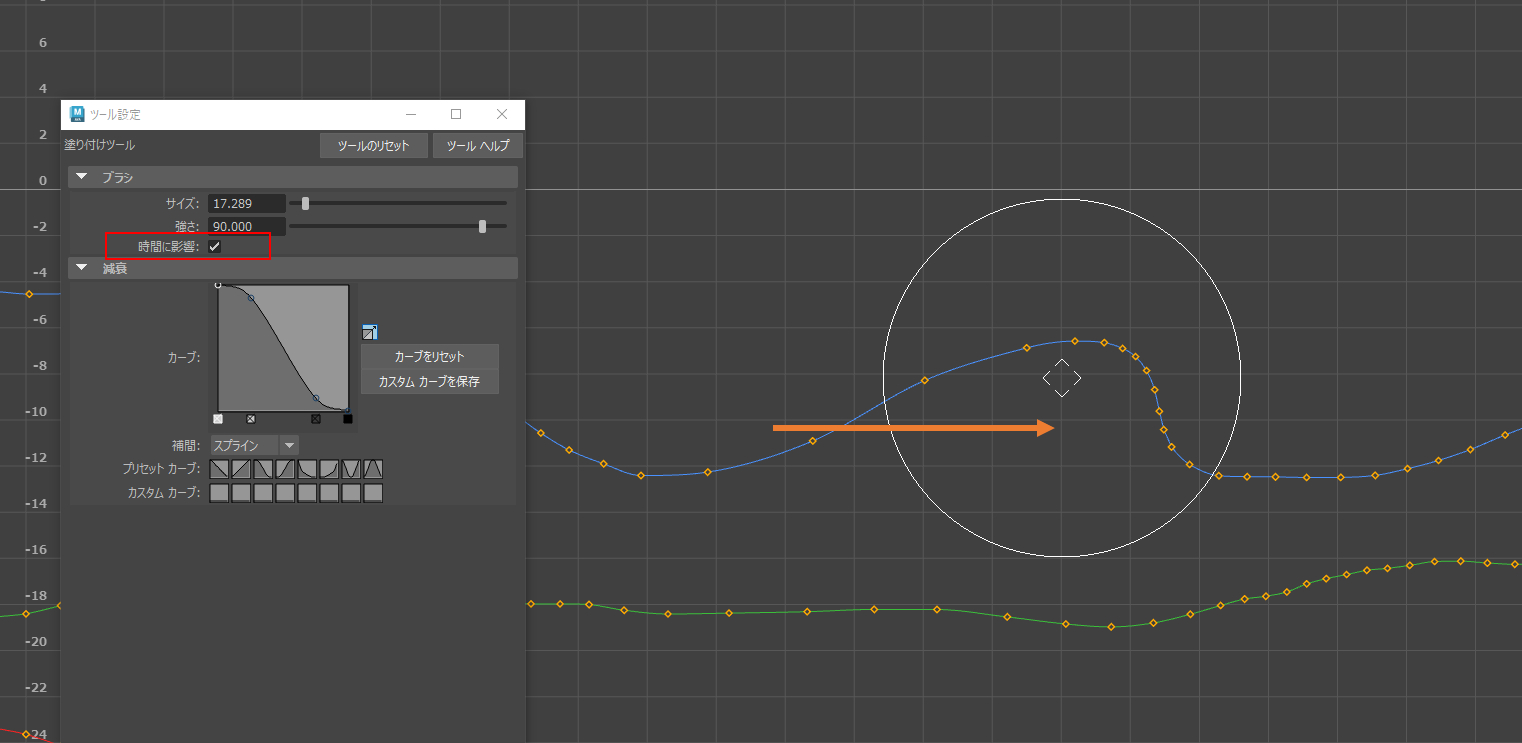
Task: Select the linear descending preset curve
Action: click(219, 469)
